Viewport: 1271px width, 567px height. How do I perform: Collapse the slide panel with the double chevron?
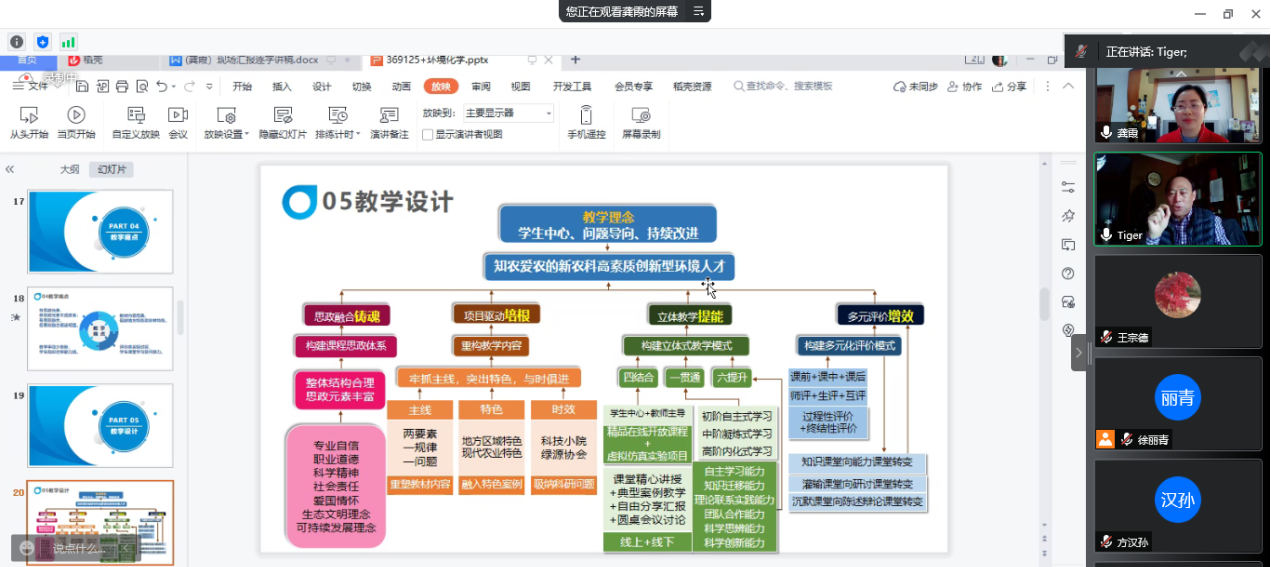(x=10, y=170)
